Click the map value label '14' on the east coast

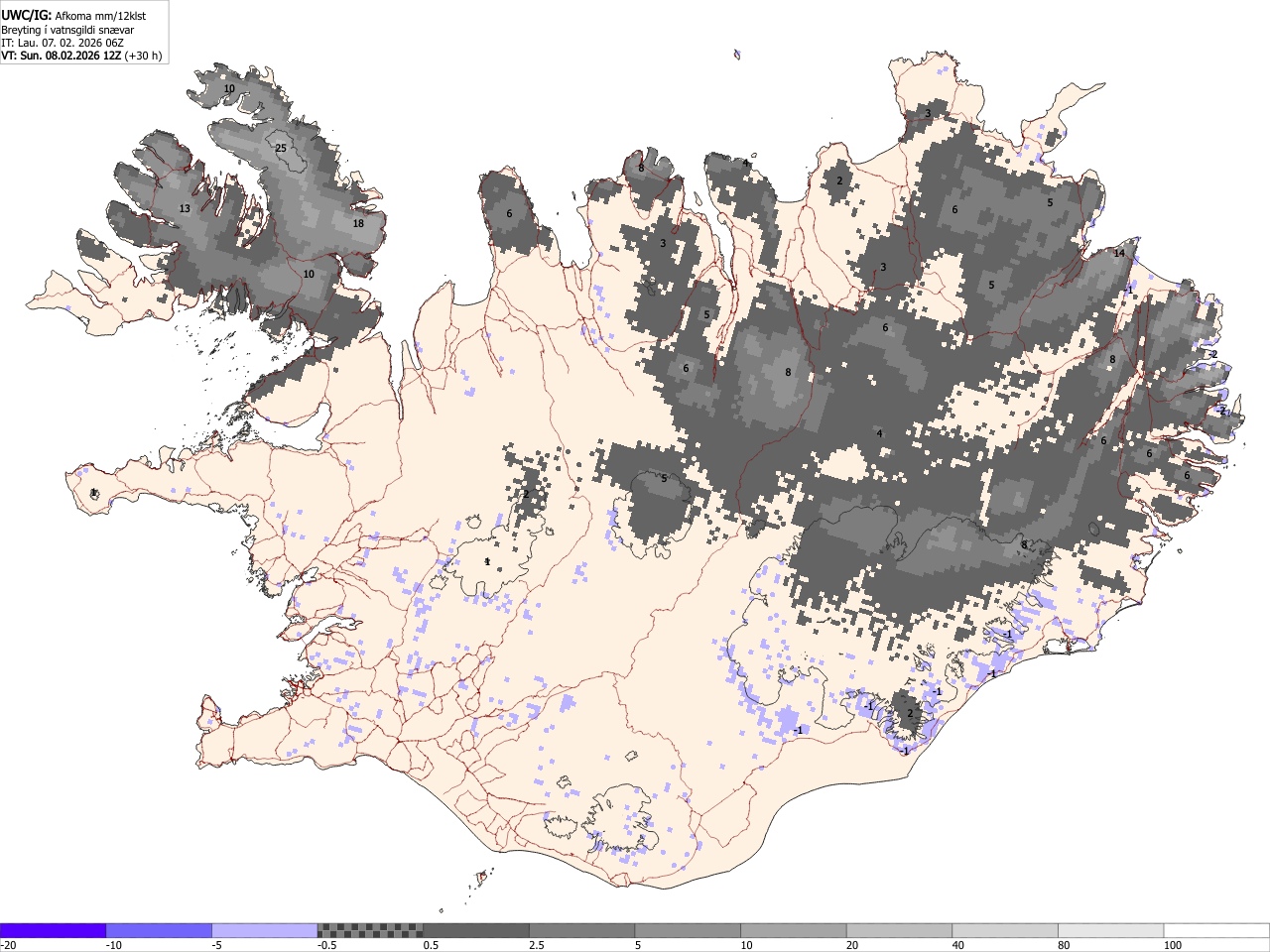[x=1119, y=253]
